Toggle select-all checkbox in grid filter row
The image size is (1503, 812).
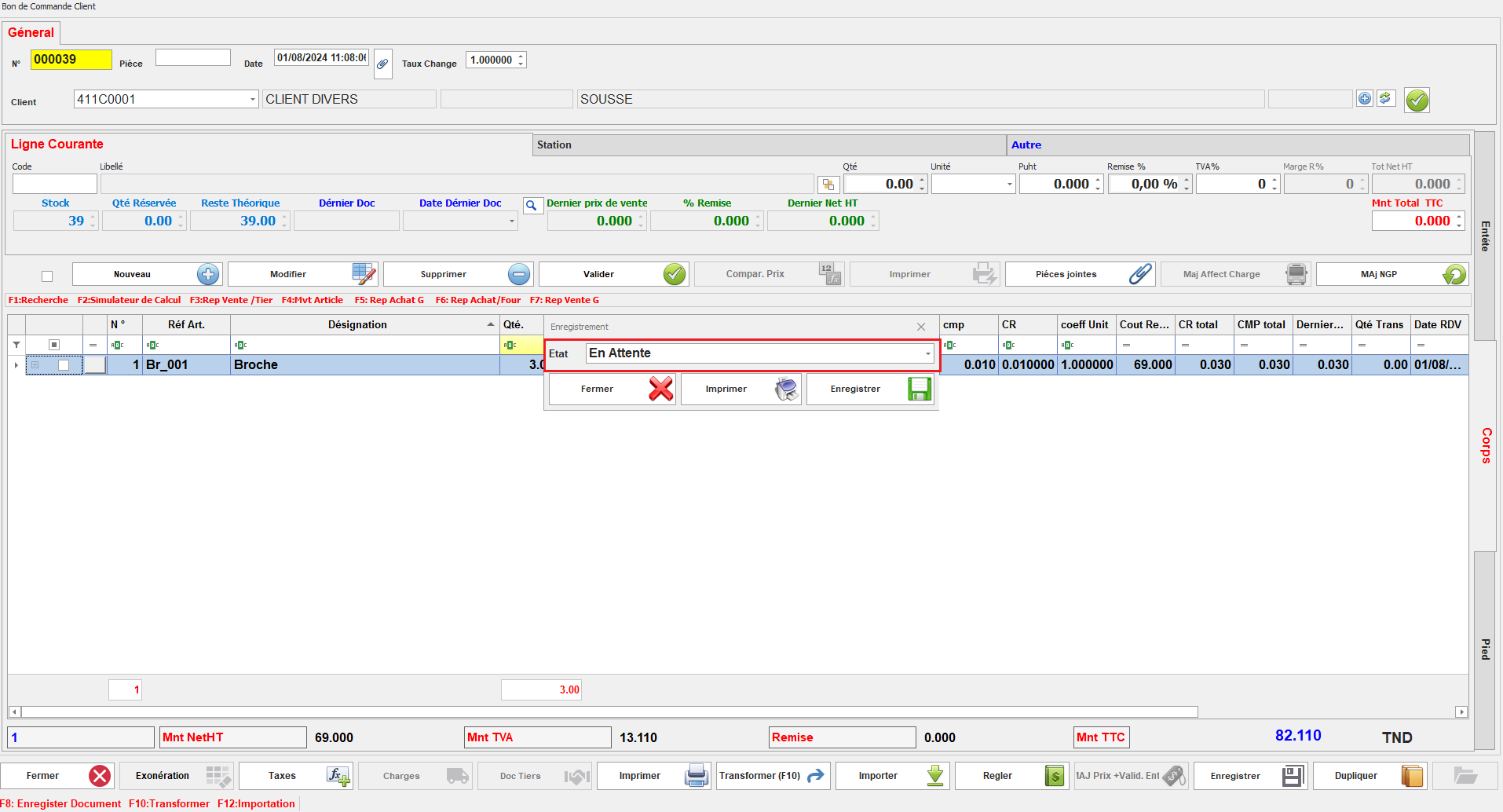(x=54, y=345)
